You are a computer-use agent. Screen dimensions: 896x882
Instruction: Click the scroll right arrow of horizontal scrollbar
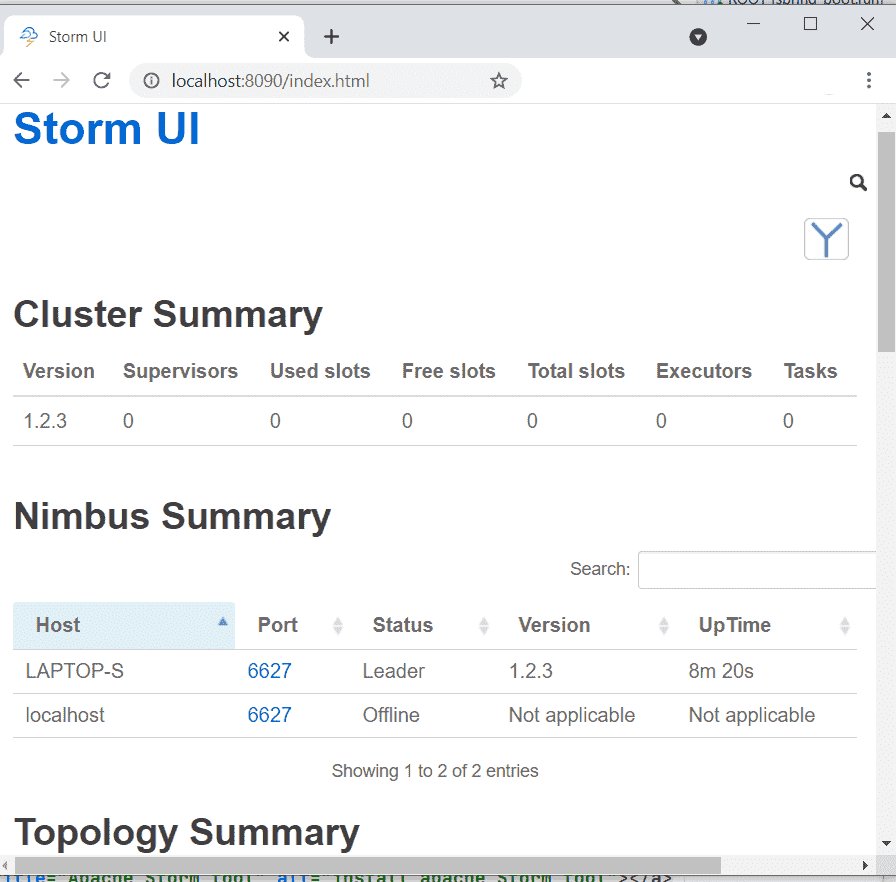pyautogui.click(x=865, y=865)
